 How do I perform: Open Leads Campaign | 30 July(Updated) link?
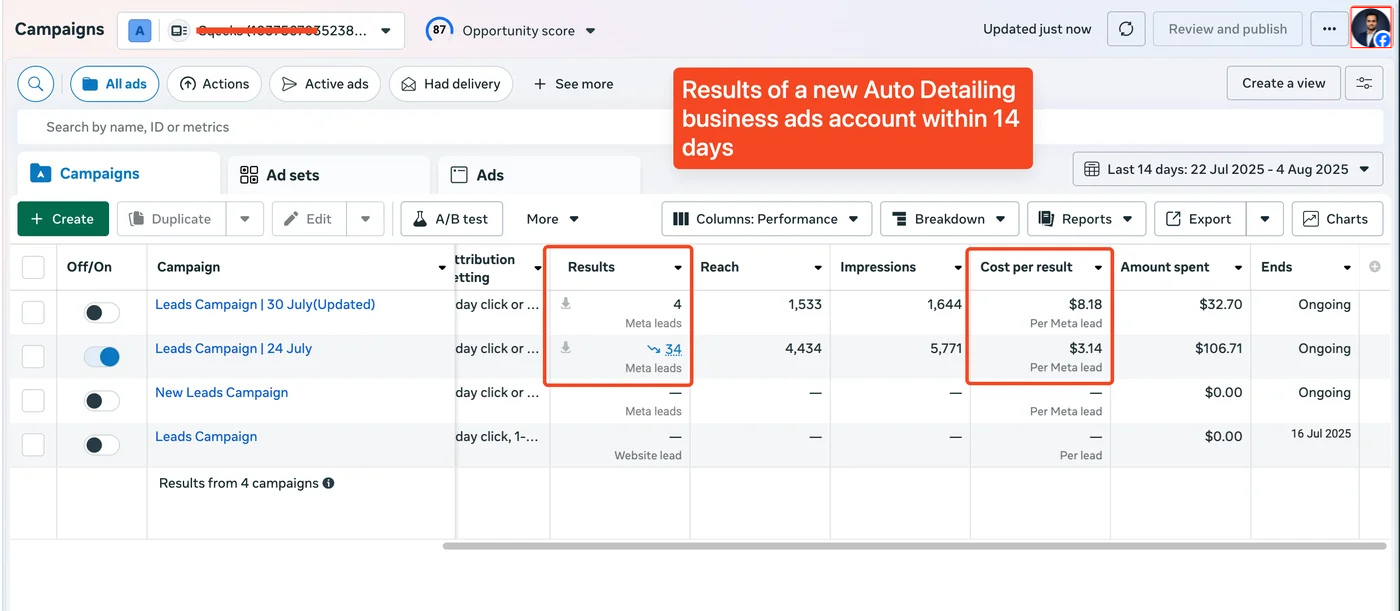[x=265, y=304]
